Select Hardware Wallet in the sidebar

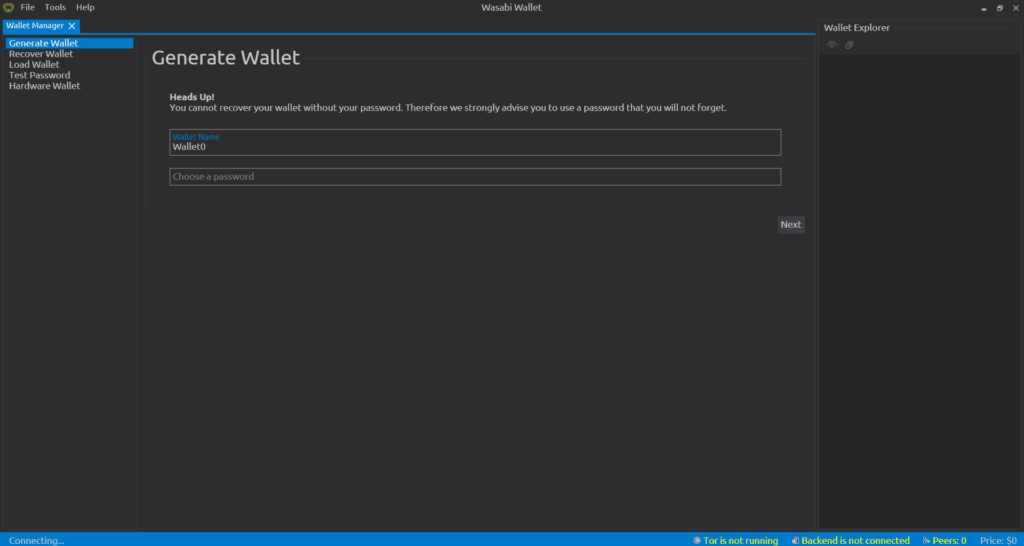click(69, 86)
